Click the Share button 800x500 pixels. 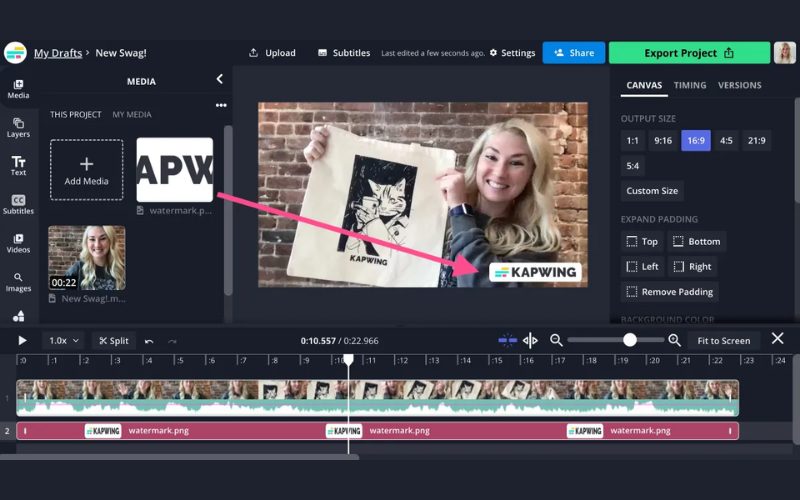pos(574,53)
